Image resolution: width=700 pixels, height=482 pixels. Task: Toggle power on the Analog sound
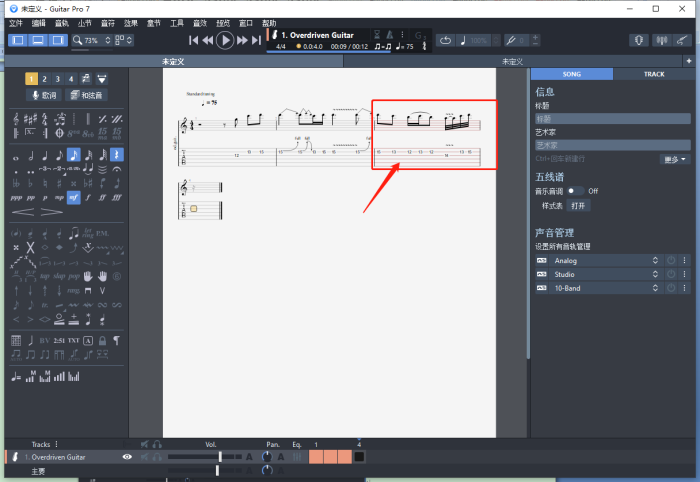(x=671, y=260)
